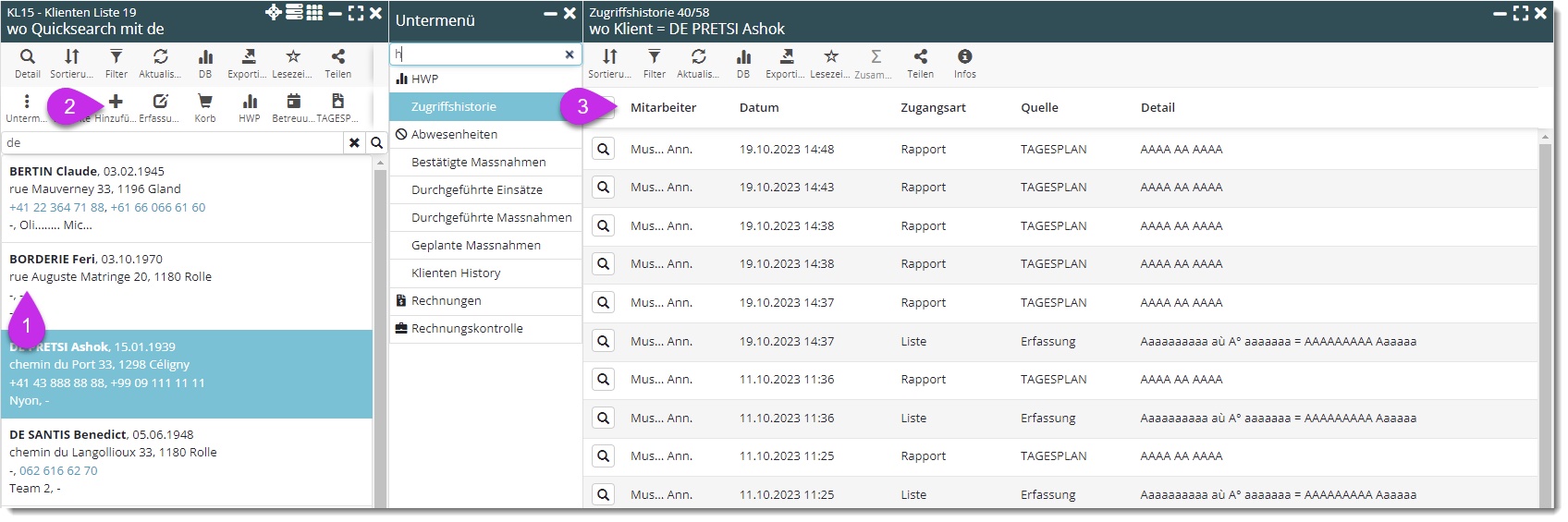Focus the Untermenü filter input field

(x=476, y=55)
